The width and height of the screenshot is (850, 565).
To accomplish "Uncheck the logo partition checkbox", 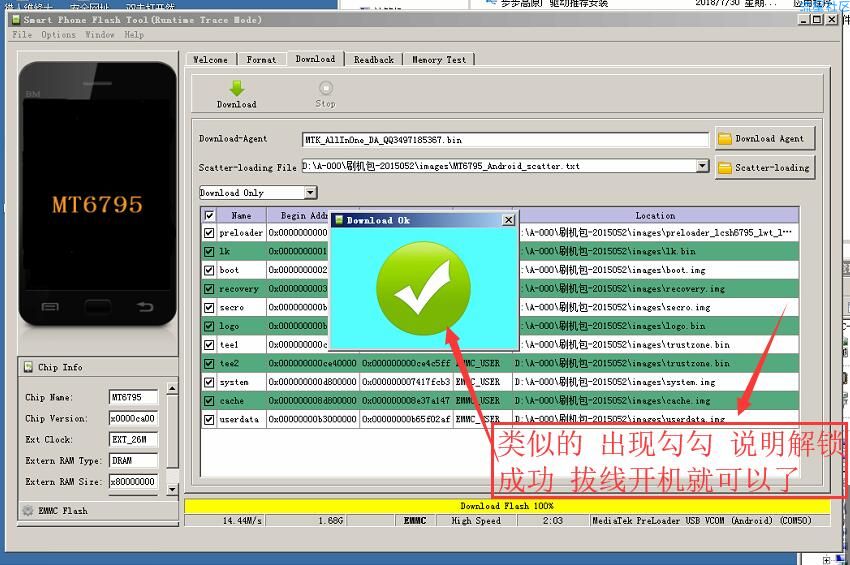I will point(209,326).
